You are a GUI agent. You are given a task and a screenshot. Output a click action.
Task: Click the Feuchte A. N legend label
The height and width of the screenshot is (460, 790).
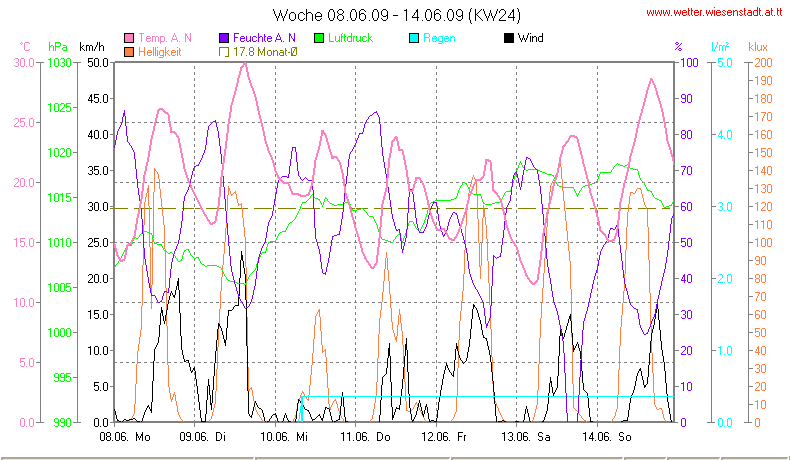click(x=264, y=38)
